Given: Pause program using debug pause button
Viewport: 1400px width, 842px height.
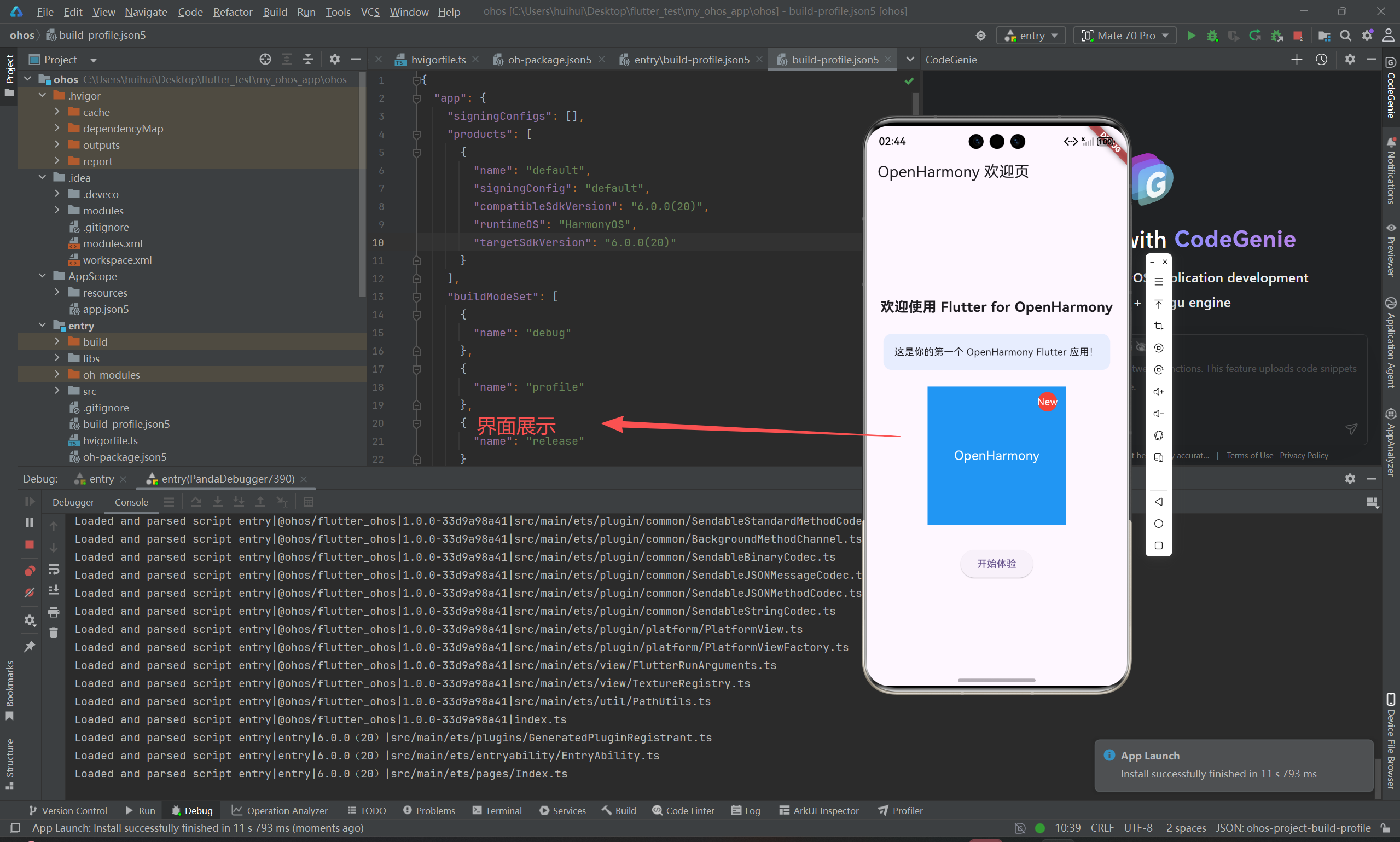Looking at the screenshot, I should (x=30, y=522).
